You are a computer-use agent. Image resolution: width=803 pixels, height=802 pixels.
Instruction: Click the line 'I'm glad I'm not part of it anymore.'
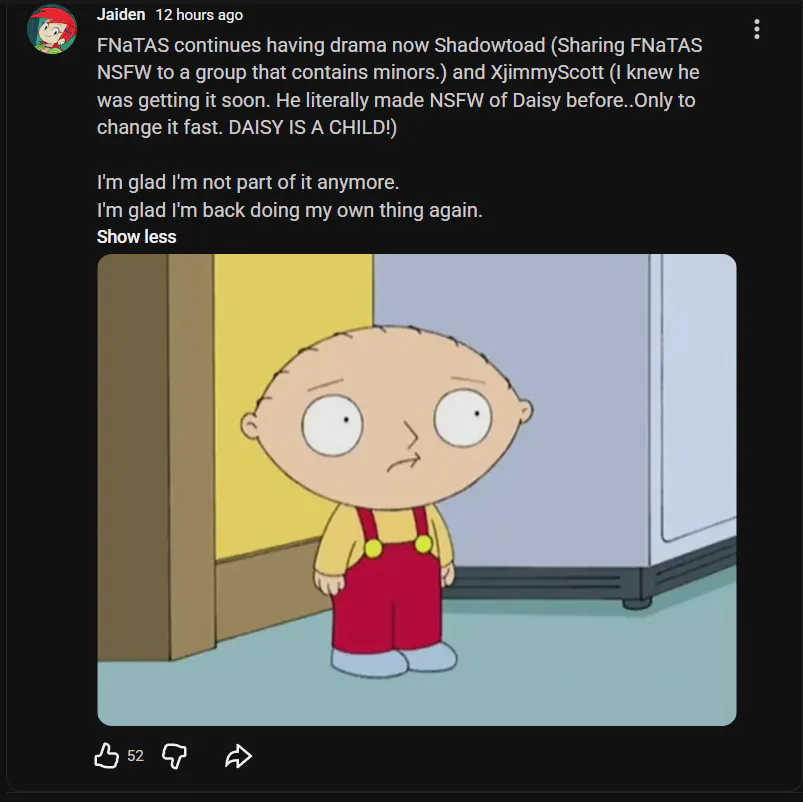[x=248, y=182]
